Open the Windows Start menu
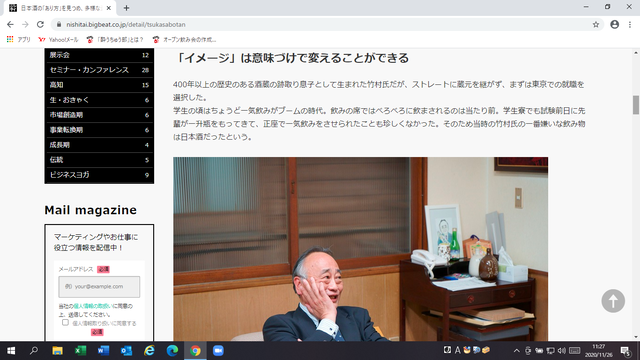Screen dimensions: 640x360 click(x=11, y=351)
